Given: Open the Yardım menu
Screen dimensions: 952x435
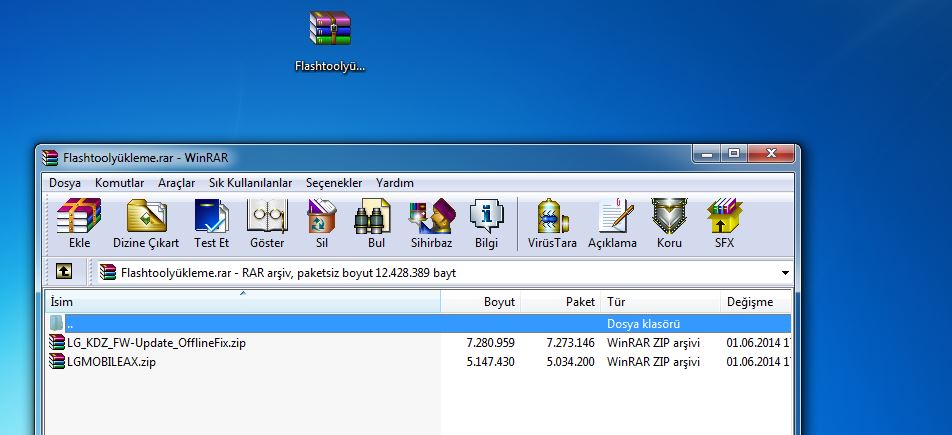Looking at the screenshot, I should 395,183.
